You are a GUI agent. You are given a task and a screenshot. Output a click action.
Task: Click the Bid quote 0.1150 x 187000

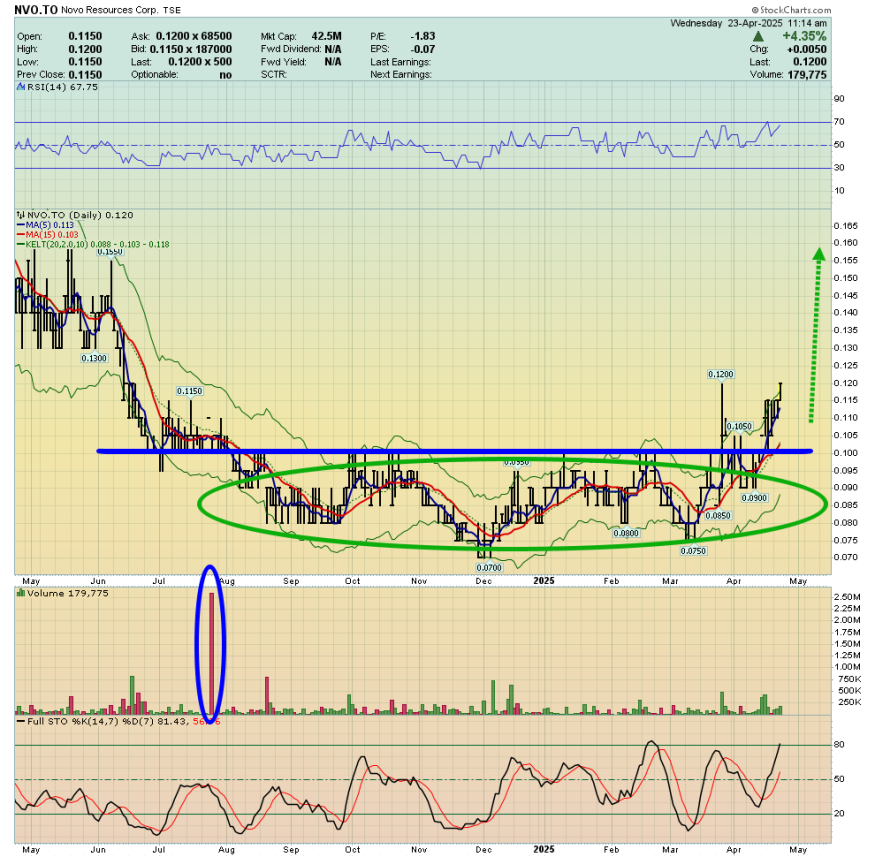tap(191, 49)
